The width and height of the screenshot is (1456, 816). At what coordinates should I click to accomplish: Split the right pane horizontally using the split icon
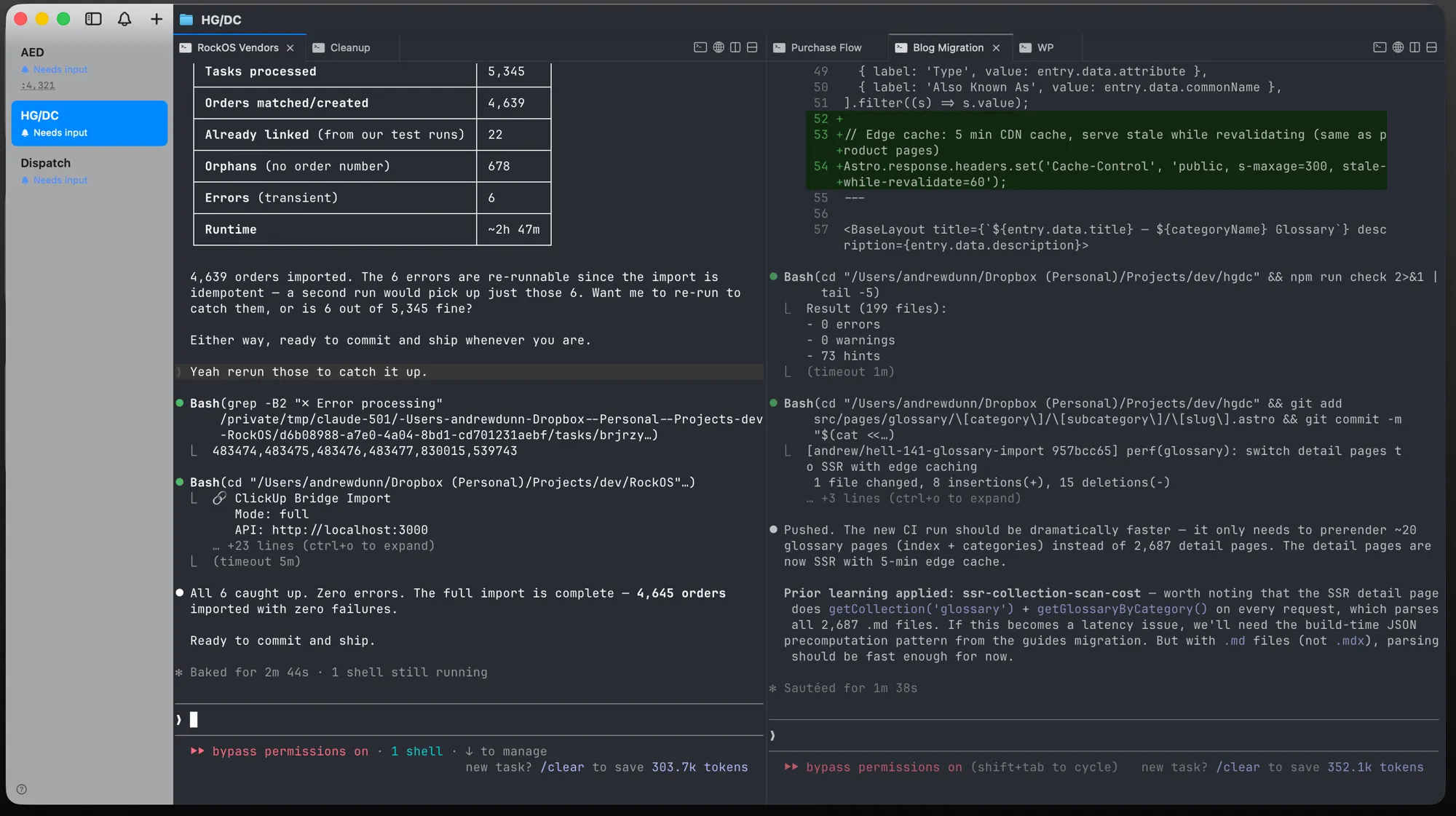pos(1432,47)
